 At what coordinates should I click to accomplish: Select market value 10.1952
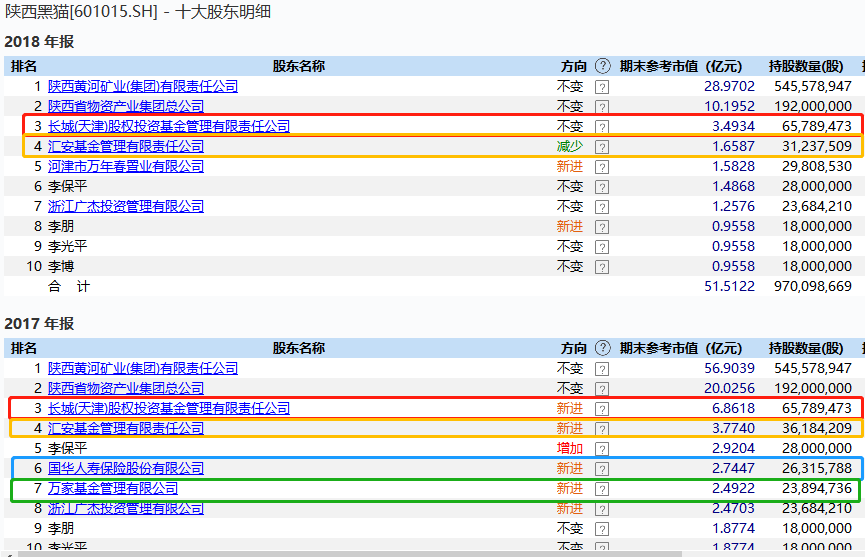tap(729, 106)
